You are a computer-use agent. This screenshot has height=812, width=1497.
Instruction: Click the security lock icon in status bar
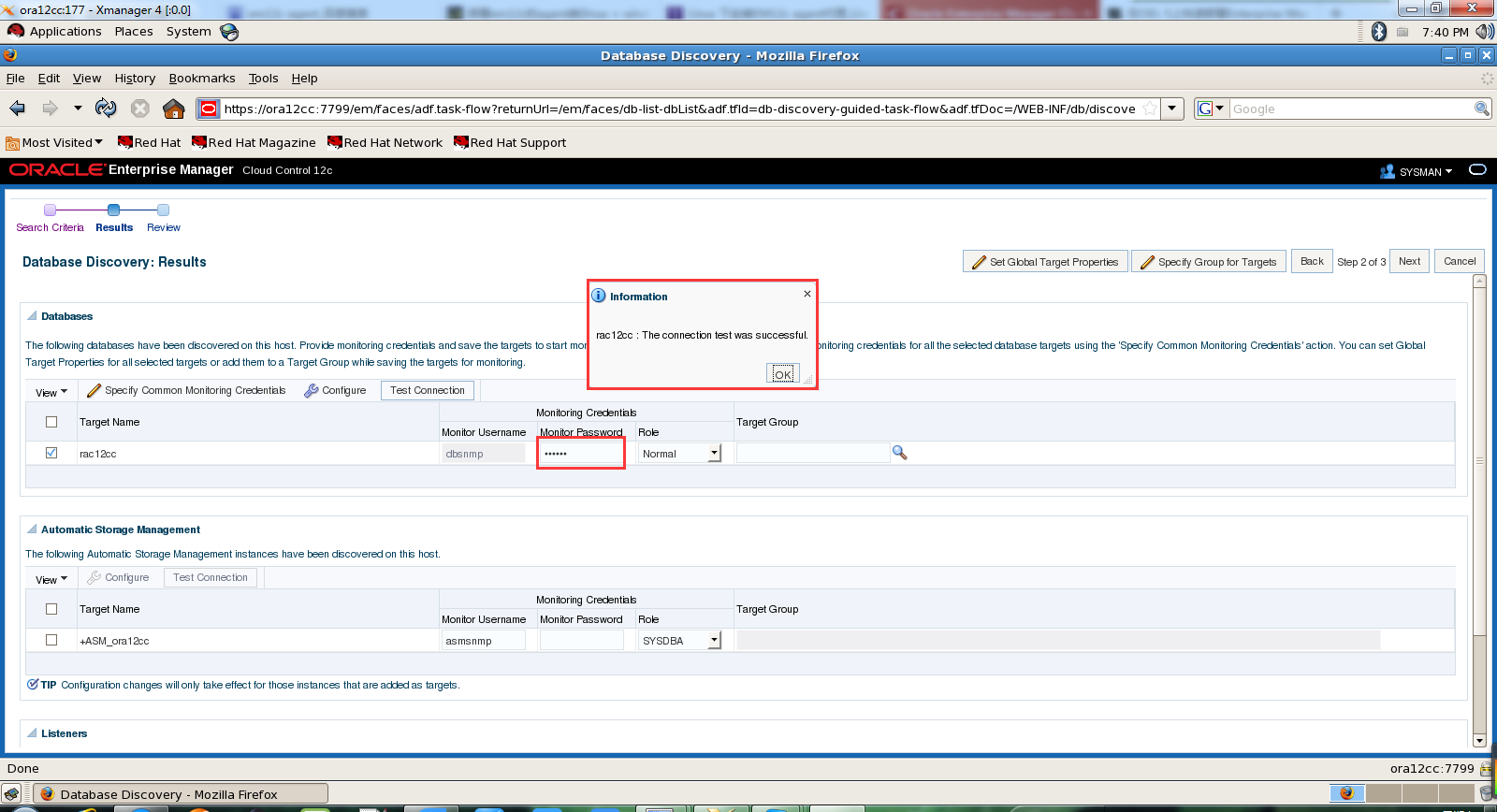[1486, 769]
